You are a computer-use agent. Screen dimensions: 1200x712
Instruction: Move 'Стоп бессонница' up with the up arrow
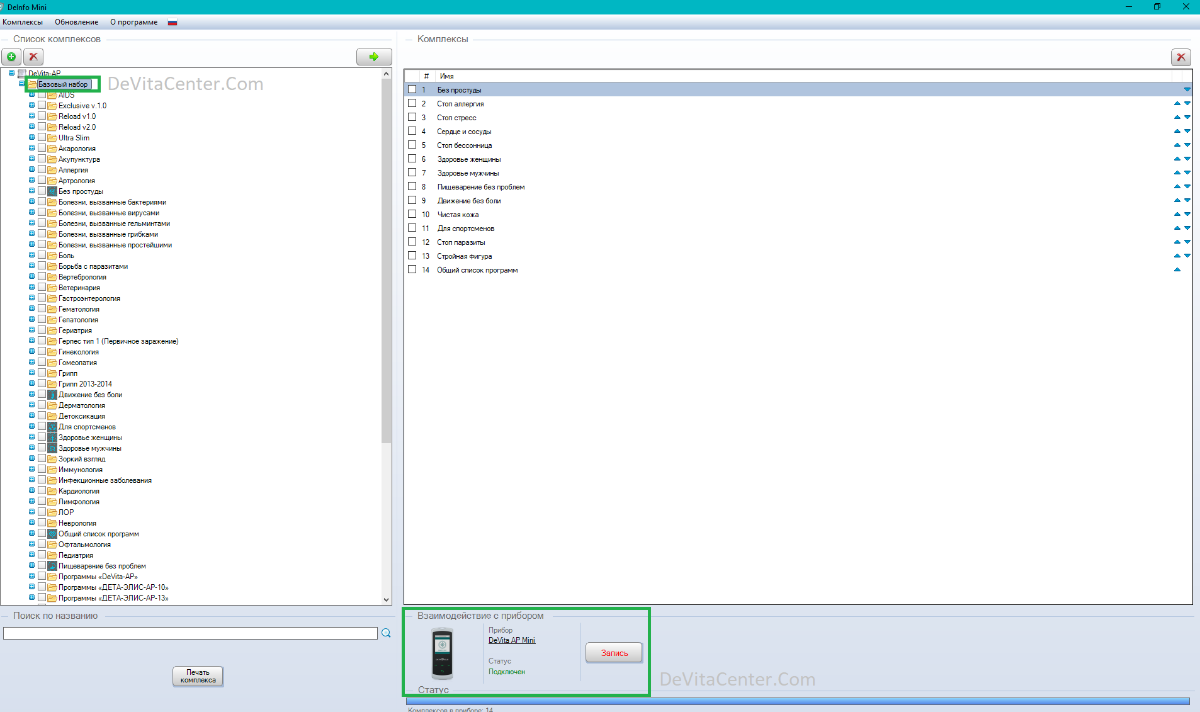[1177, 146]
